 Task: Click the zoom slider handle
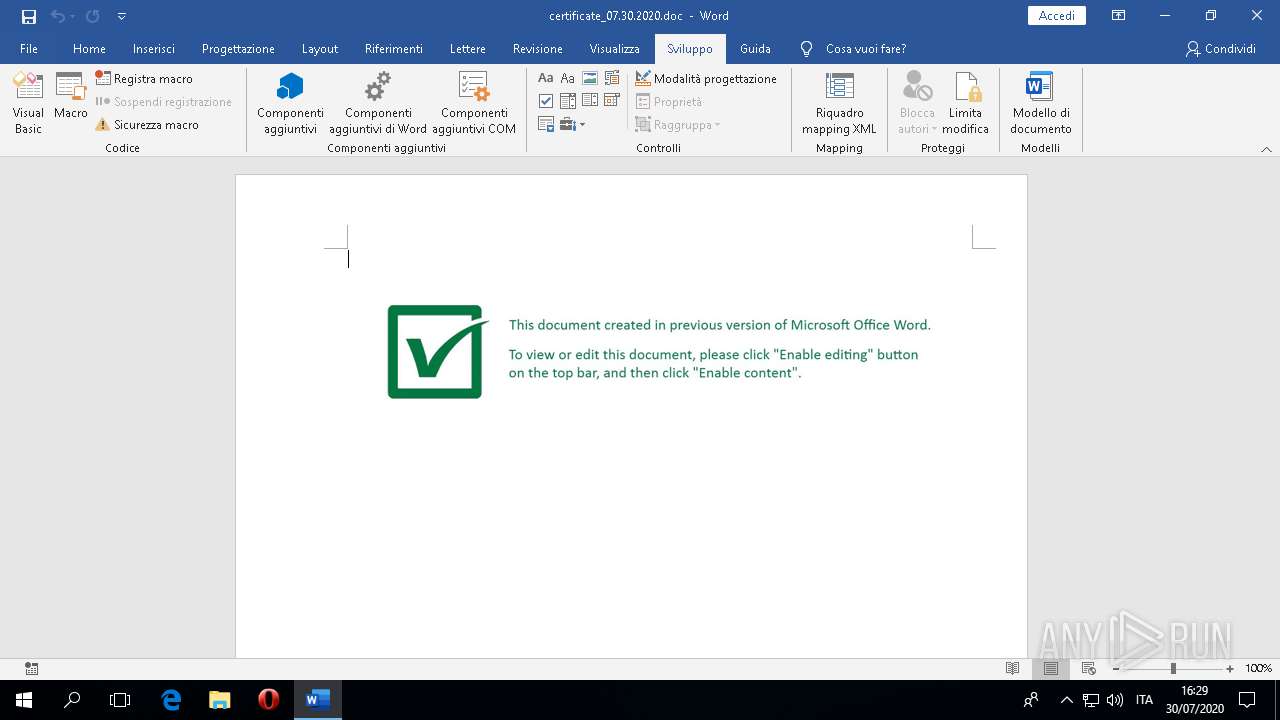point(1173,669)
